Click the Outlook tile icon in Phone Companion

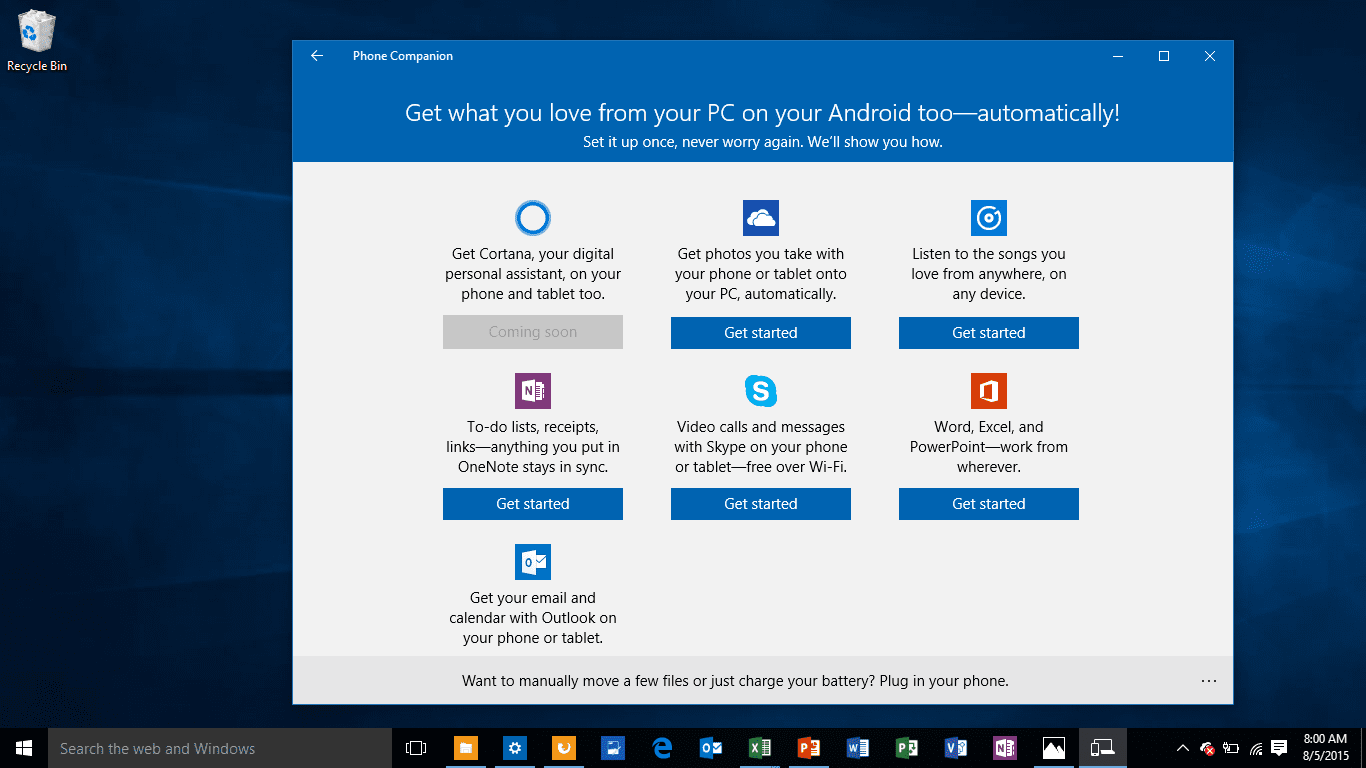[533, 562]
